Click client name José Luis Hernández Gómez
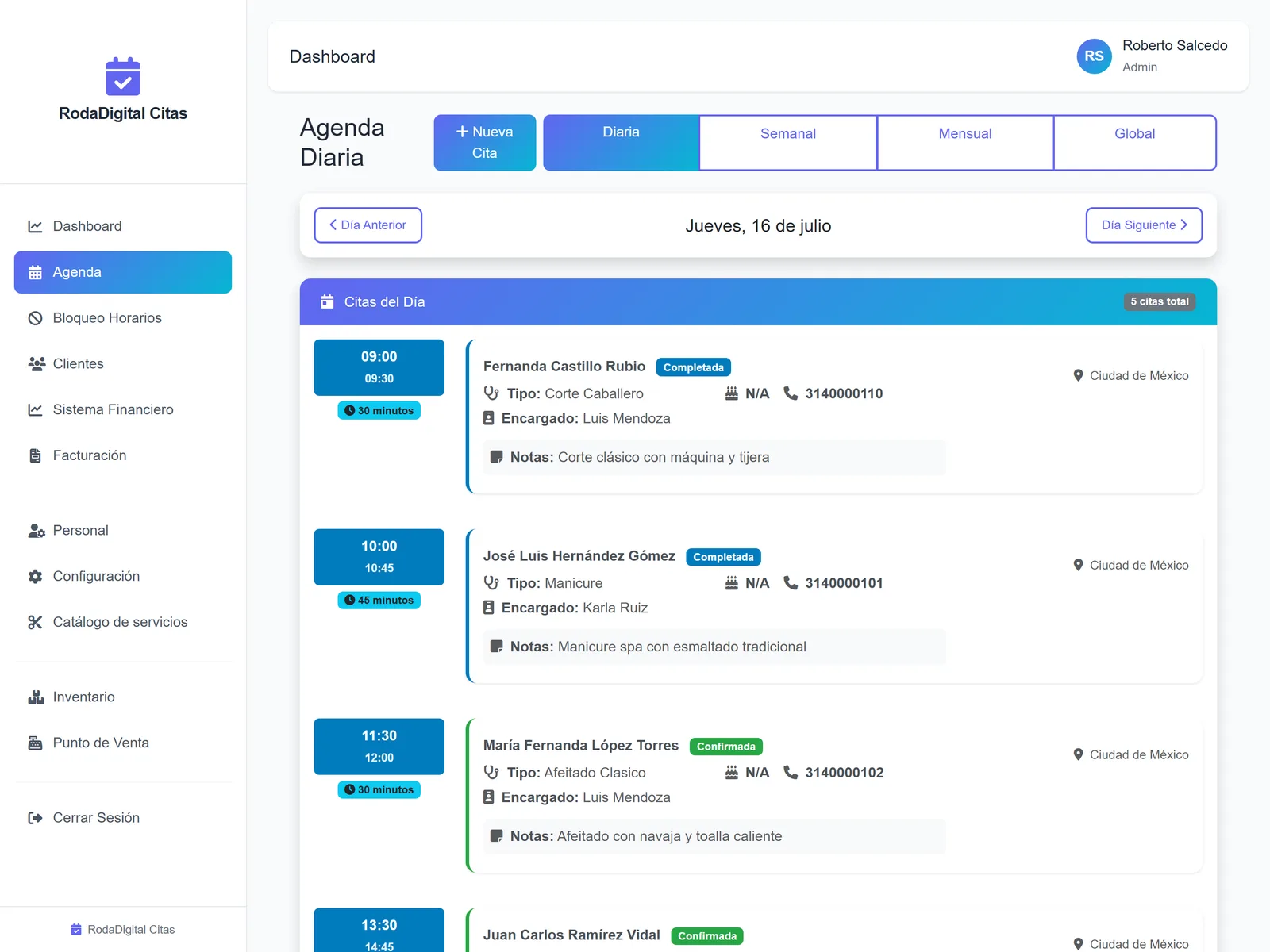Screen dimensions: 1270x952 click(x=579, y=556)
